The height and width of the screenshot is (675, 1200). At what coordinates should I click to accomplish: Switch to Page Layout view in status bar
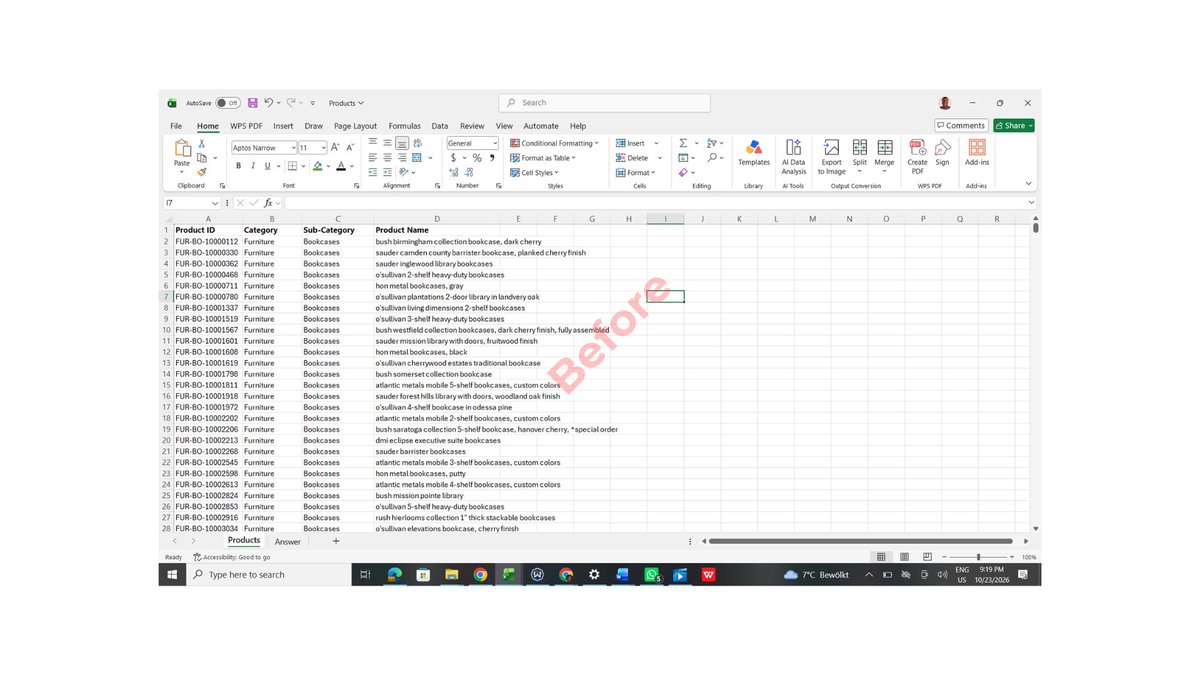coord(904,557)
